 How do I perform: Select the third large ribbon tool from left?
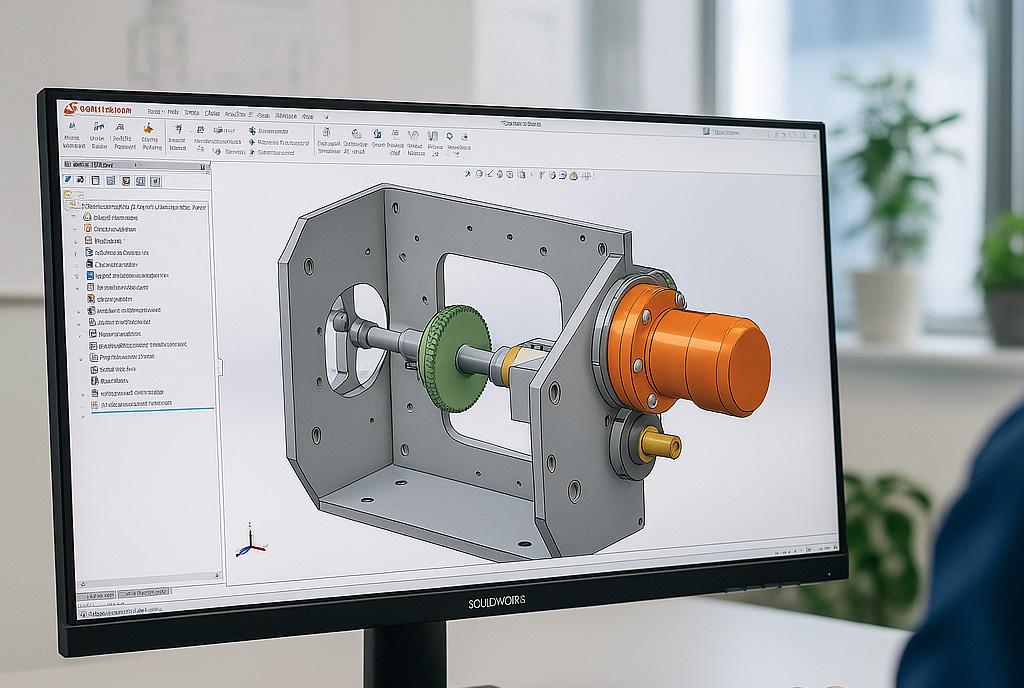pos(124,138)
